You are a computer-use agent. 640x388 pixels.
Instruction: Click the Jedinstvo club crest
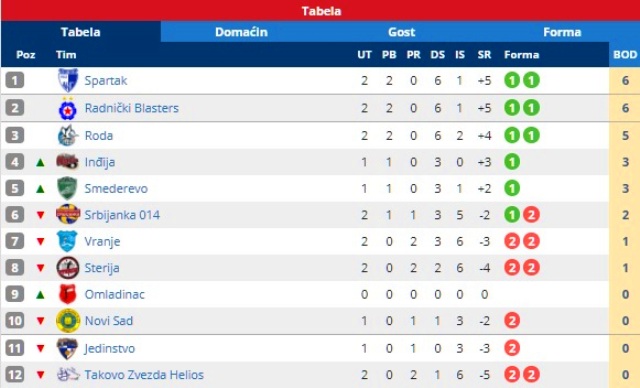(x=67, y=348)
